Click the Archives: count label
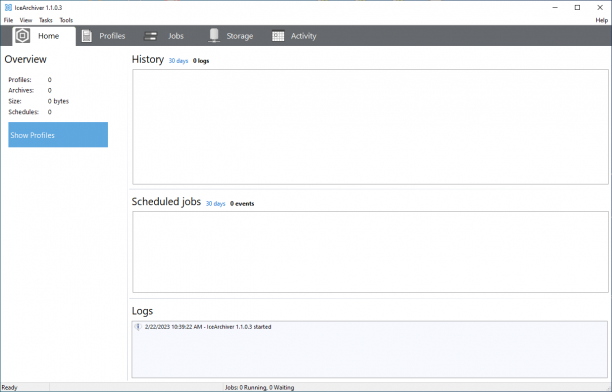 21,90
